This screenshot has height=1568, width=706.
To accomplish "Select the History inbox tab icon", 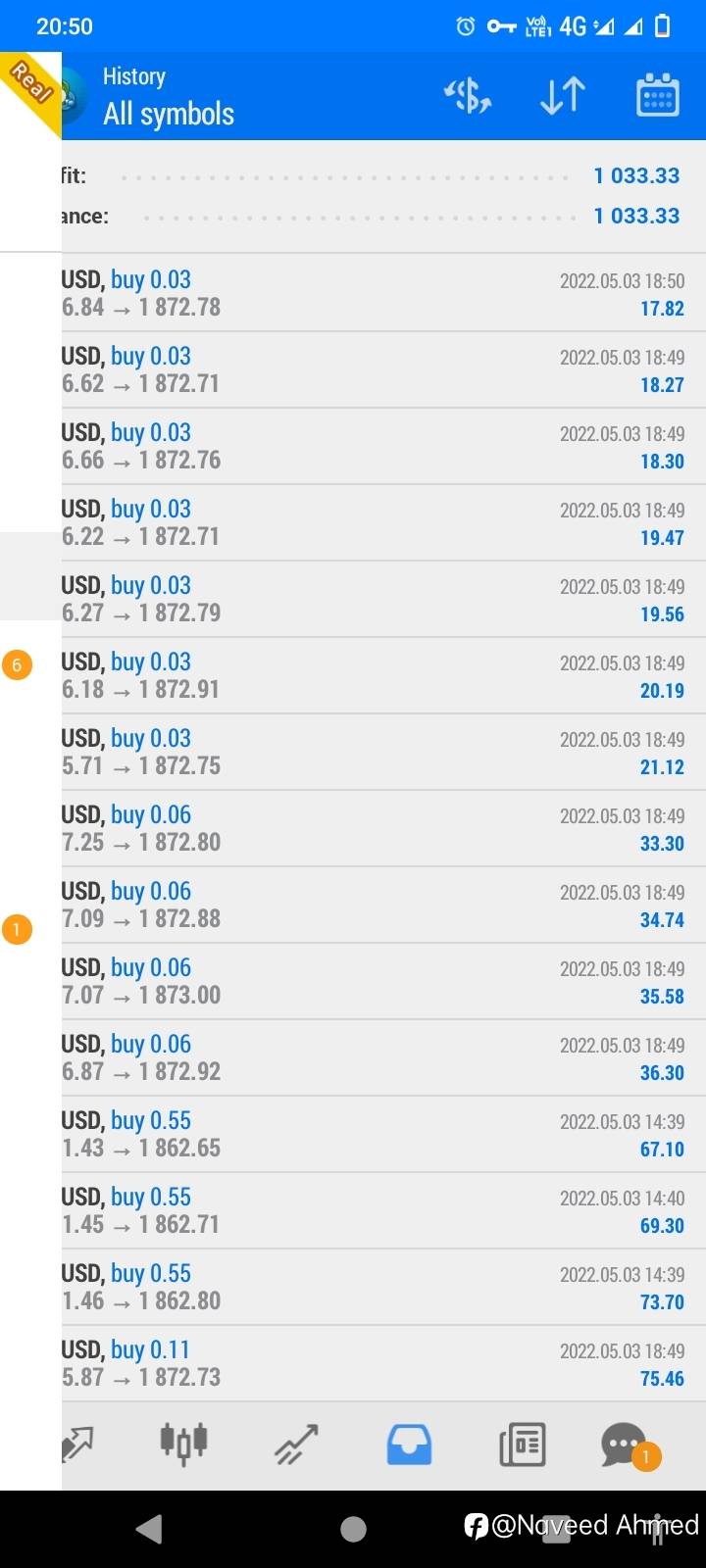I will [x=409, y=1444].
